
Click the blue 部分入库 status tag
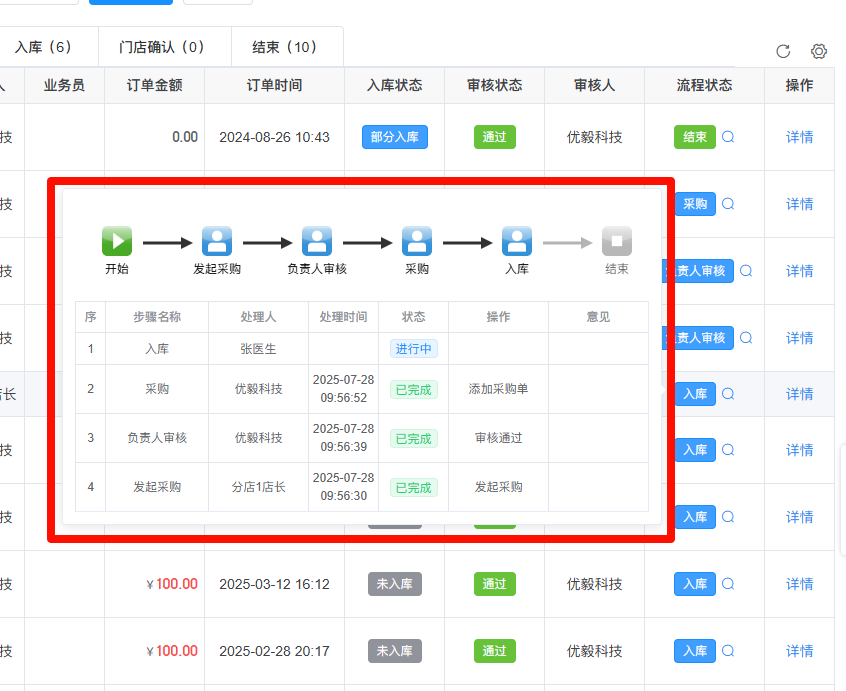click(x=394, y=137)
